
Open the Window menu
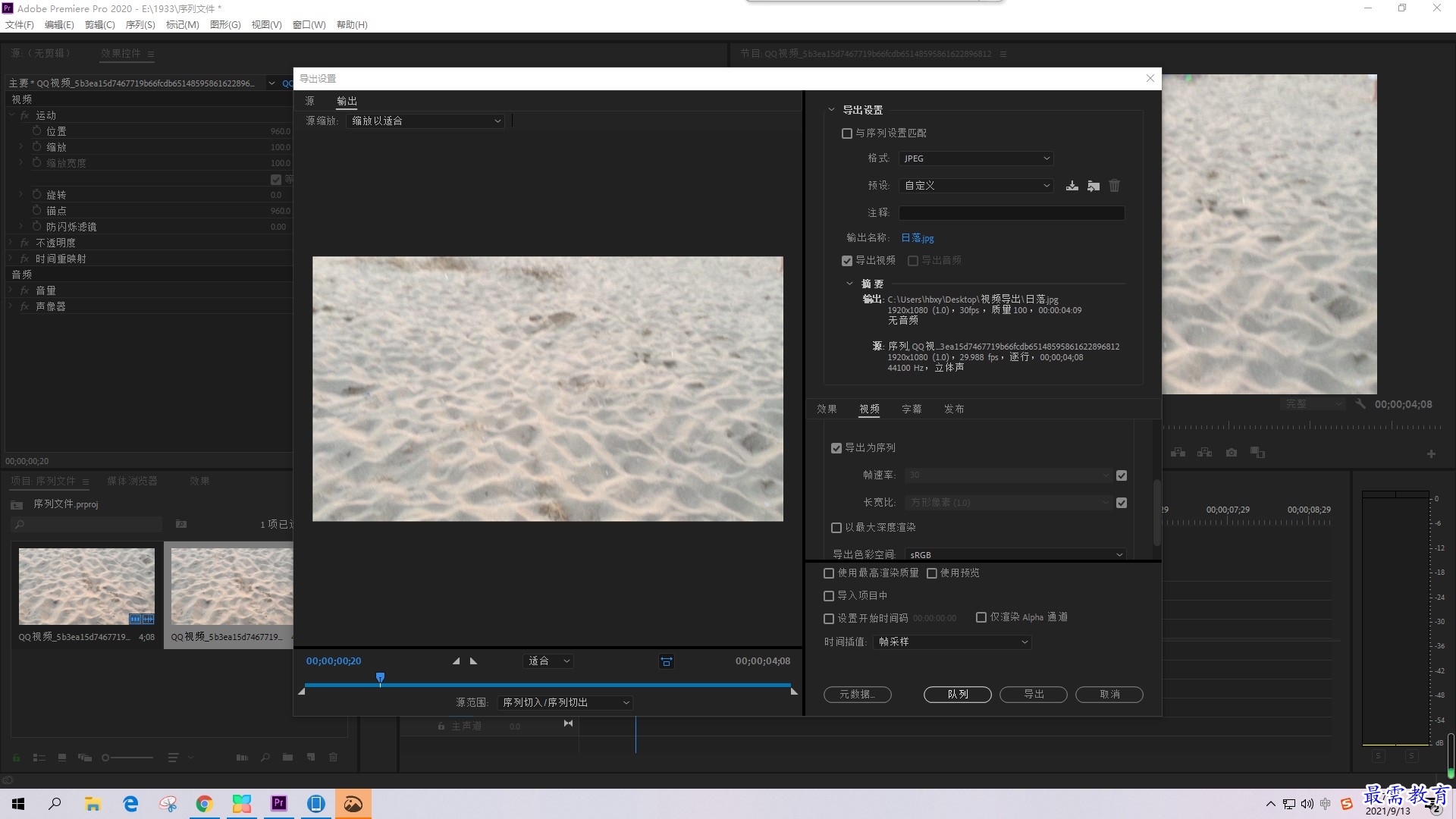(x=309, y=25)
